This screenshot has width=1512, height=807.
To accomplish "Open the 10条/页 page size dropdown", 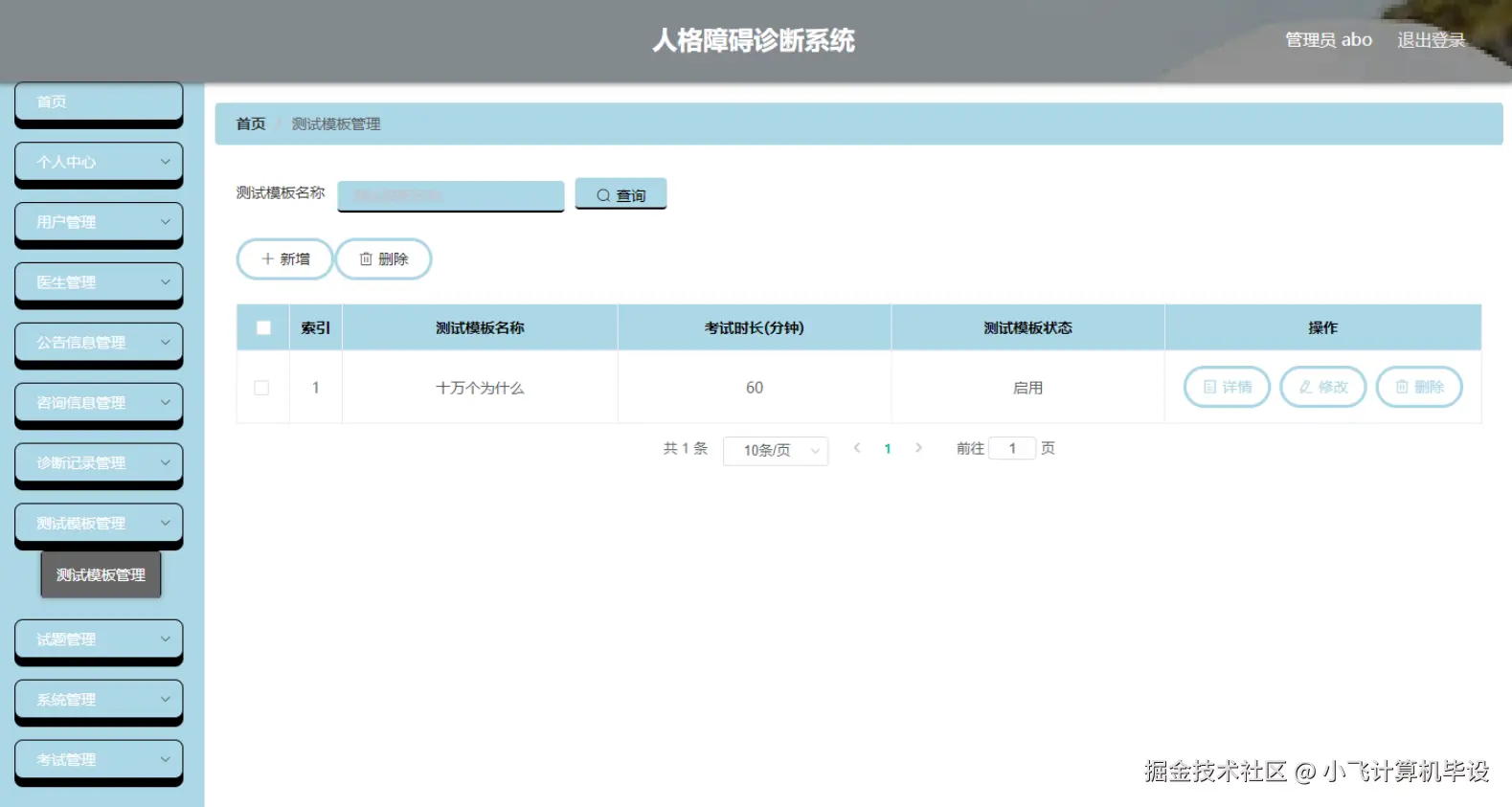I will (776, 450).
